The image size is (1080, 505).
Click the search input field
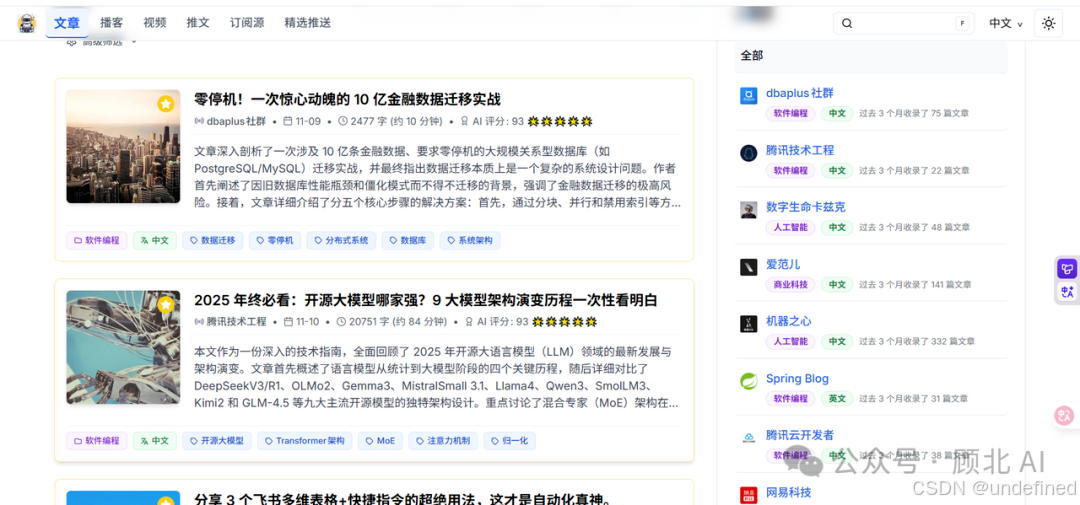point(905,23)
